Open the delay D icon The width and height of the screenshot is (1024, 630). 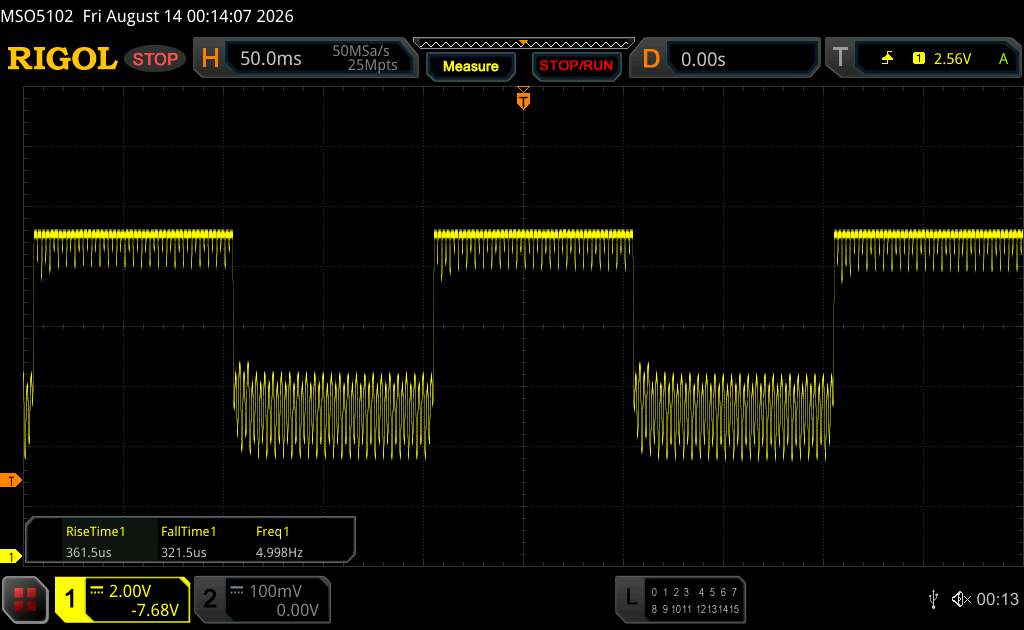point(650,59)
